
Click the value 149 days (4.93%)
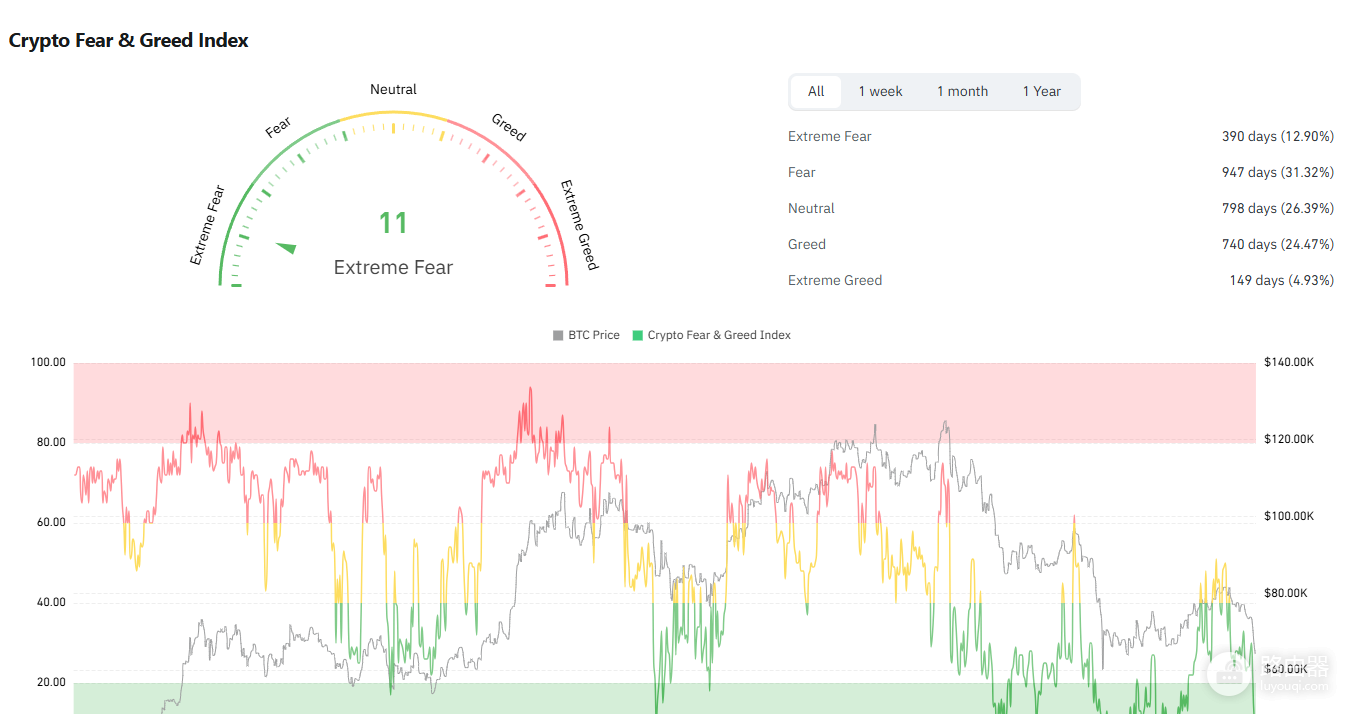1282,280
